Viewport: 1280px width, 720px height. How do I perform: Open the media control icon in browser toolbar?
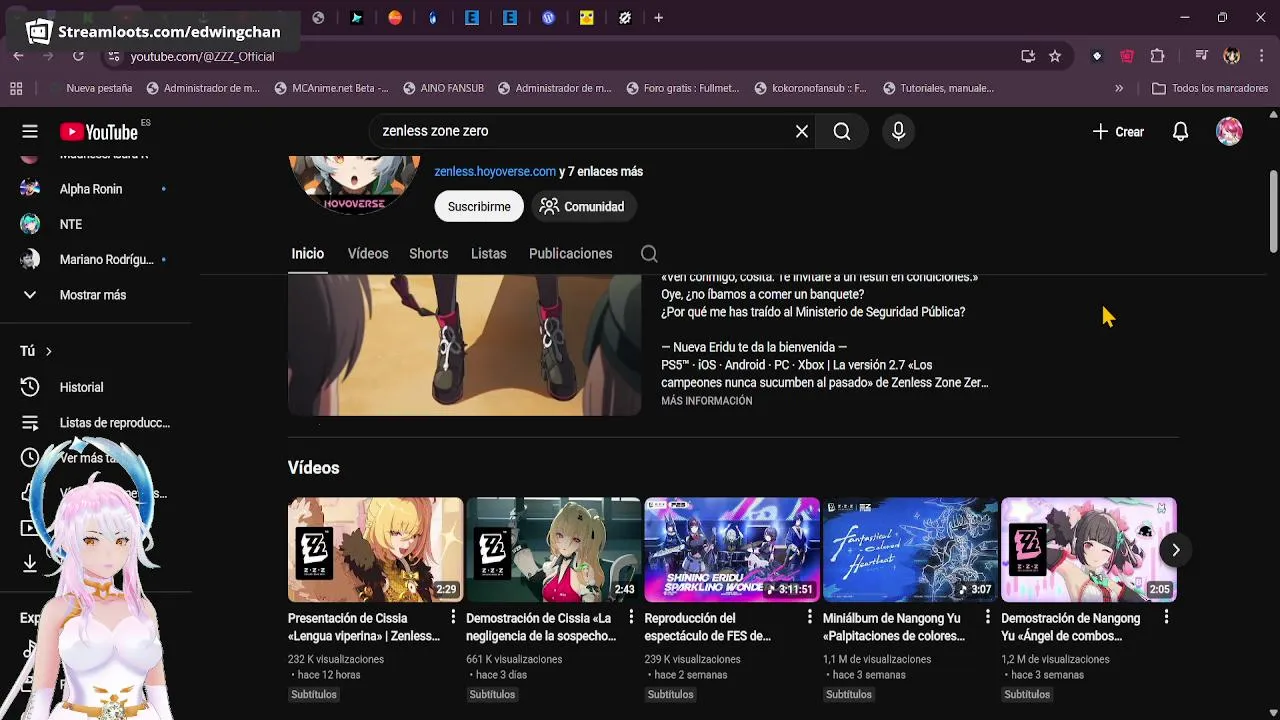click(1202, 56)
